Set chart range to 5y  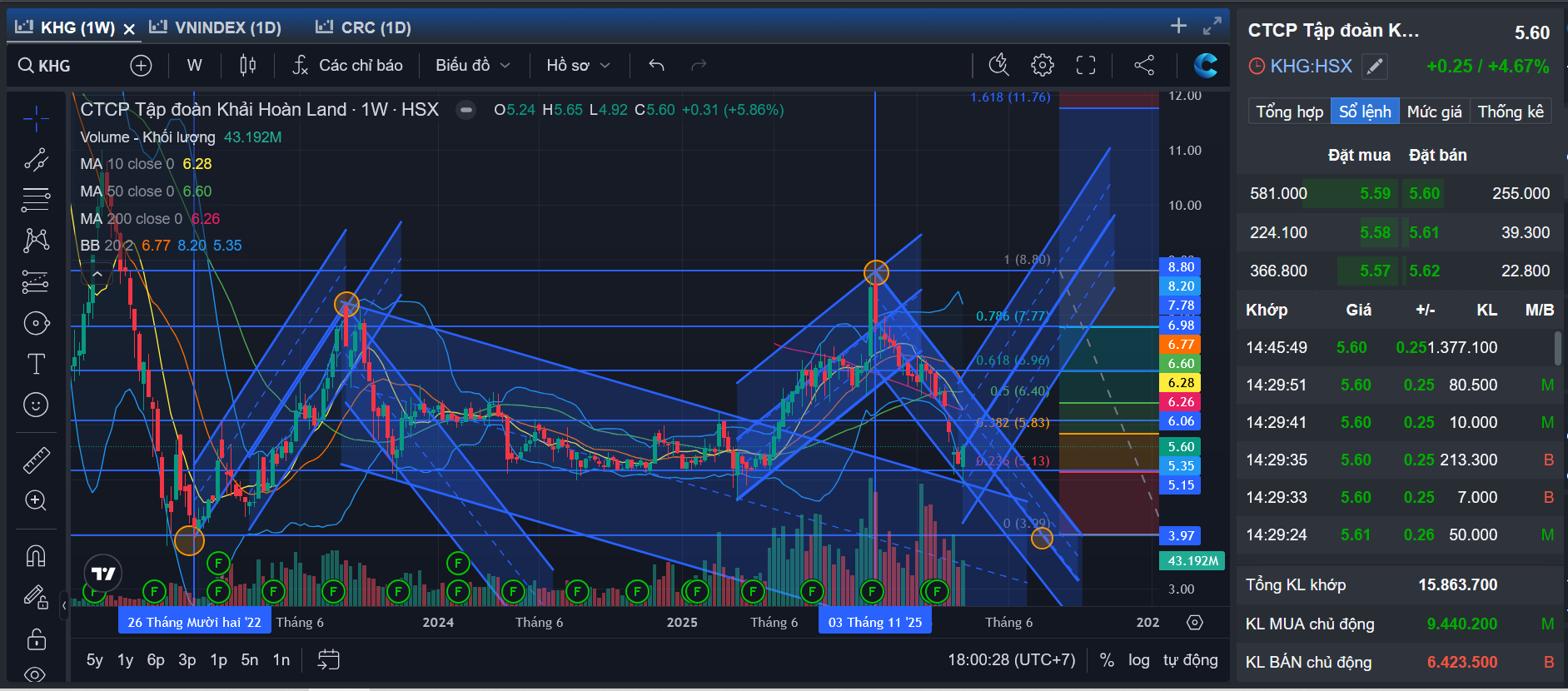(95, 660)
